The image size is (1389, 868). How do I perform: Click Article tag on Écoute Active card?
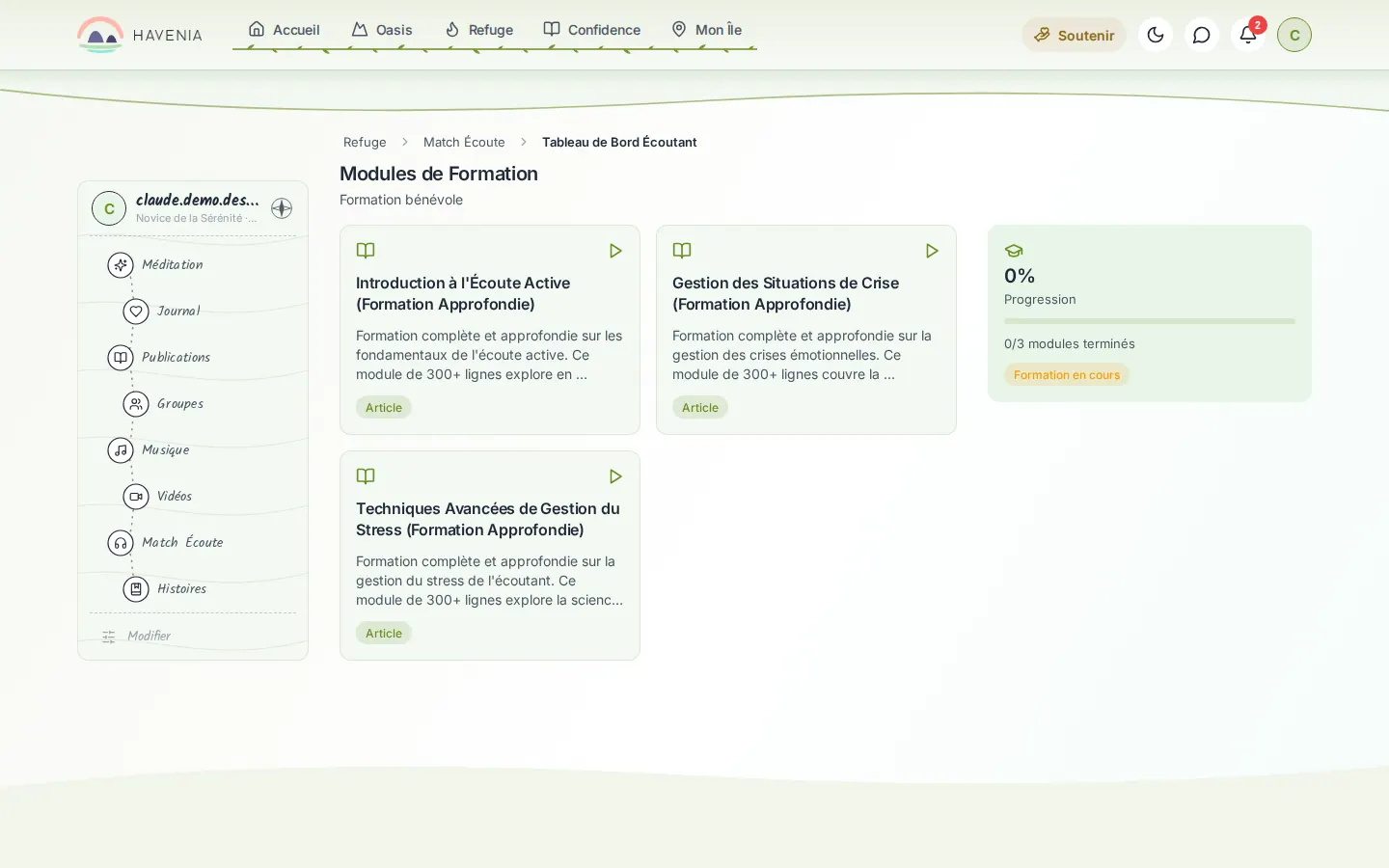point(384,408)
